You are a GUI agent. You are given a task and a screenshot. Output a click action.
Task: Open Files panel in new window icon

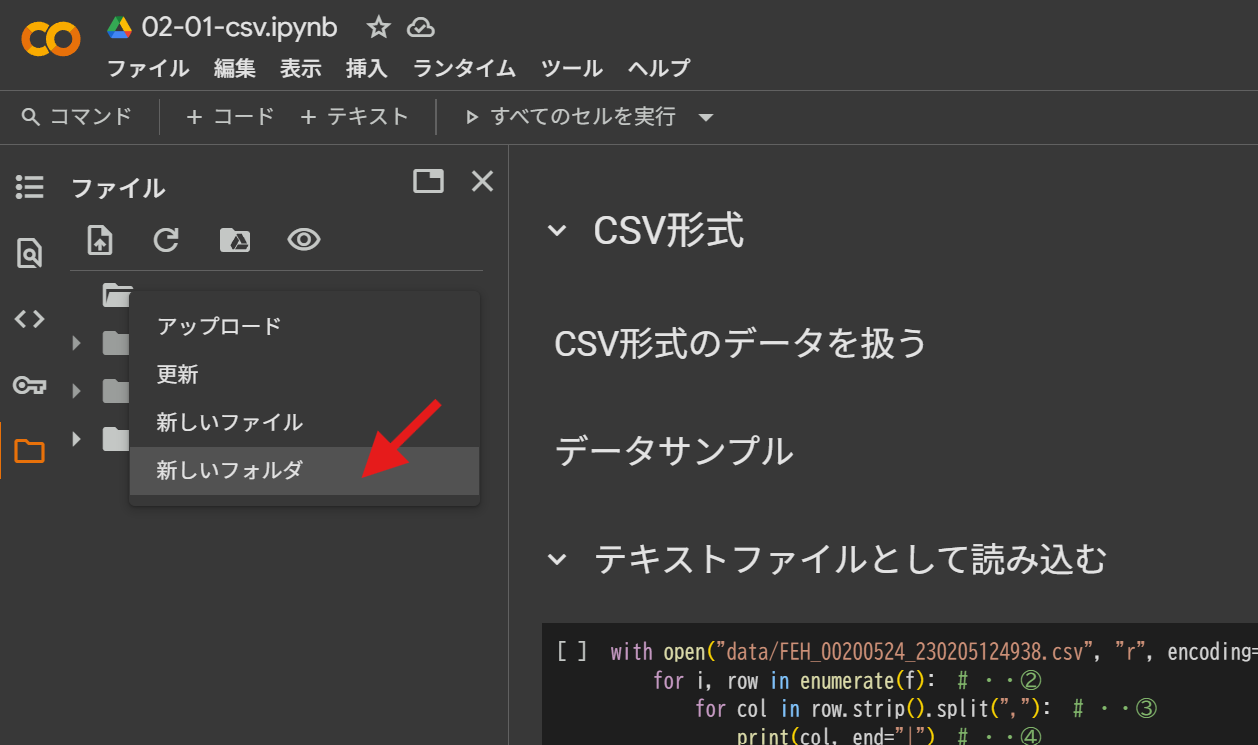tap(428, 181)
